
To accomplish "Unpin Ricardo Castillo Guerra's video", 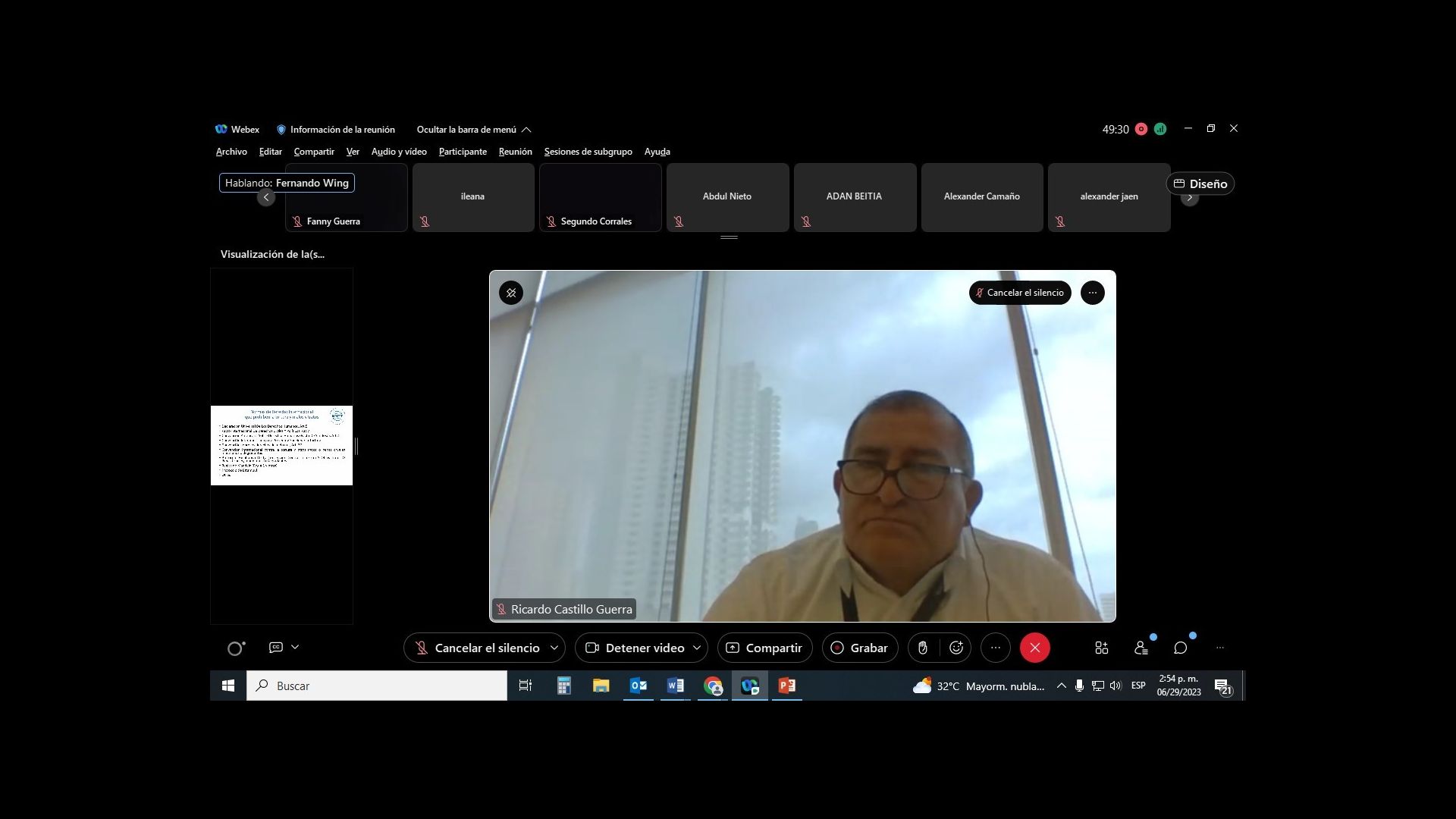I will (x=511, y=293).
